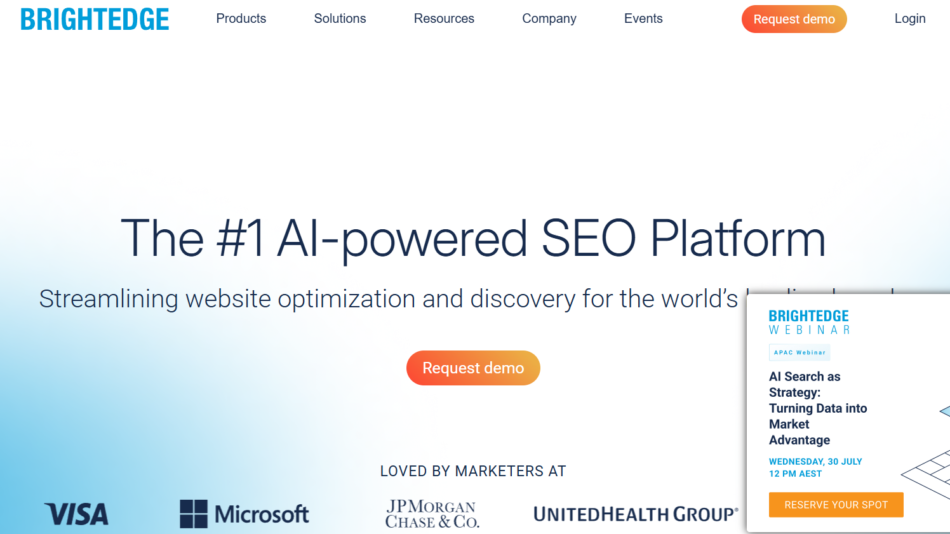Click the JPMorgan Chase & Co. logo

[432, 514]
